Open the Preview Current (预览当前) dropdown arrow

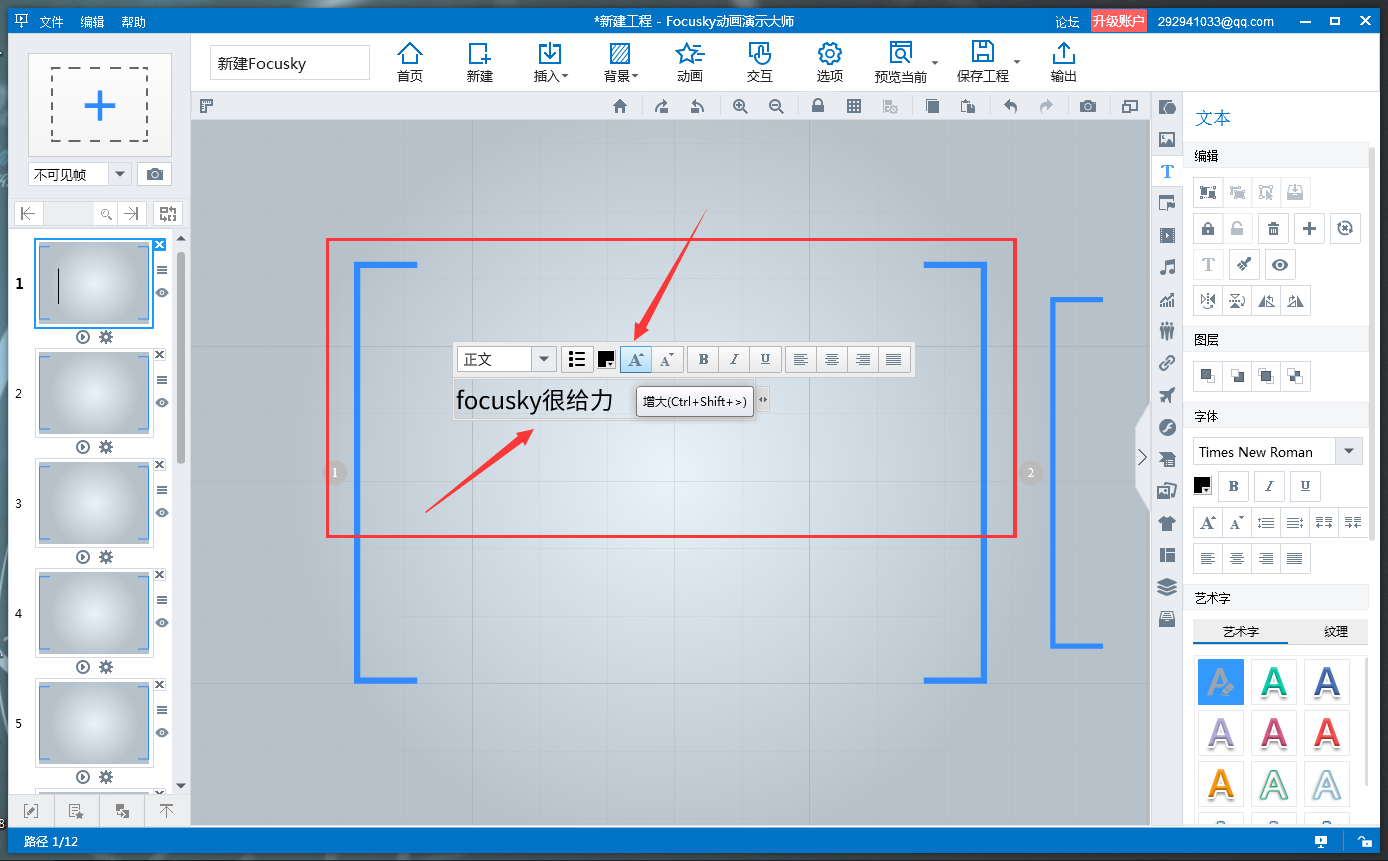point(935,62)
